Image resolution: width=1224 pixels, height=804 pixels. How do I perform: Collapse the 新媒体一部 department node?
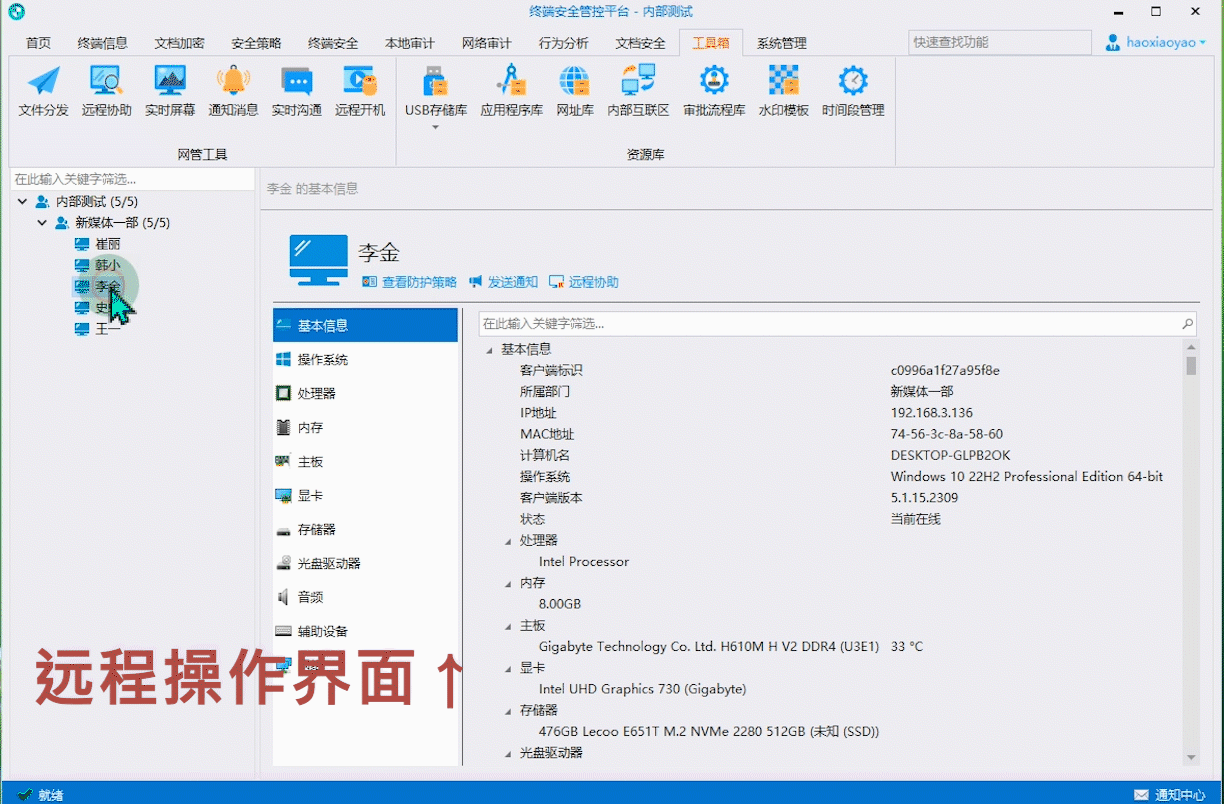pos(42,222)
